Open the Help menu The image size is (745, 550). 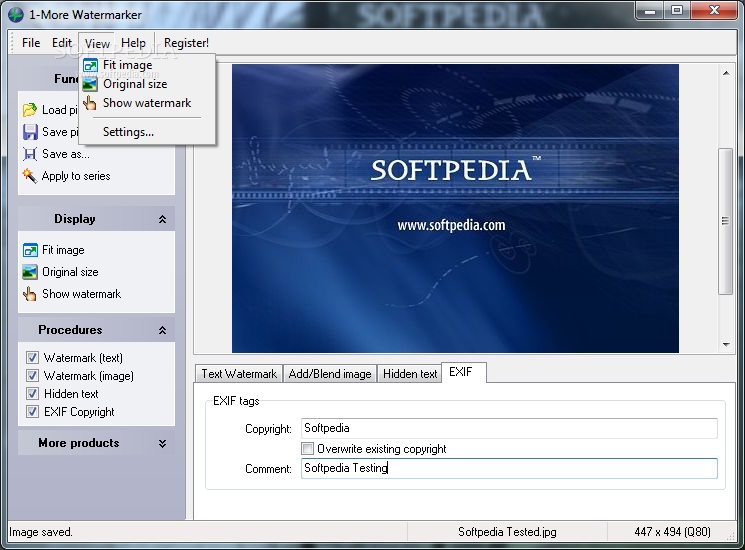(134, 43)
